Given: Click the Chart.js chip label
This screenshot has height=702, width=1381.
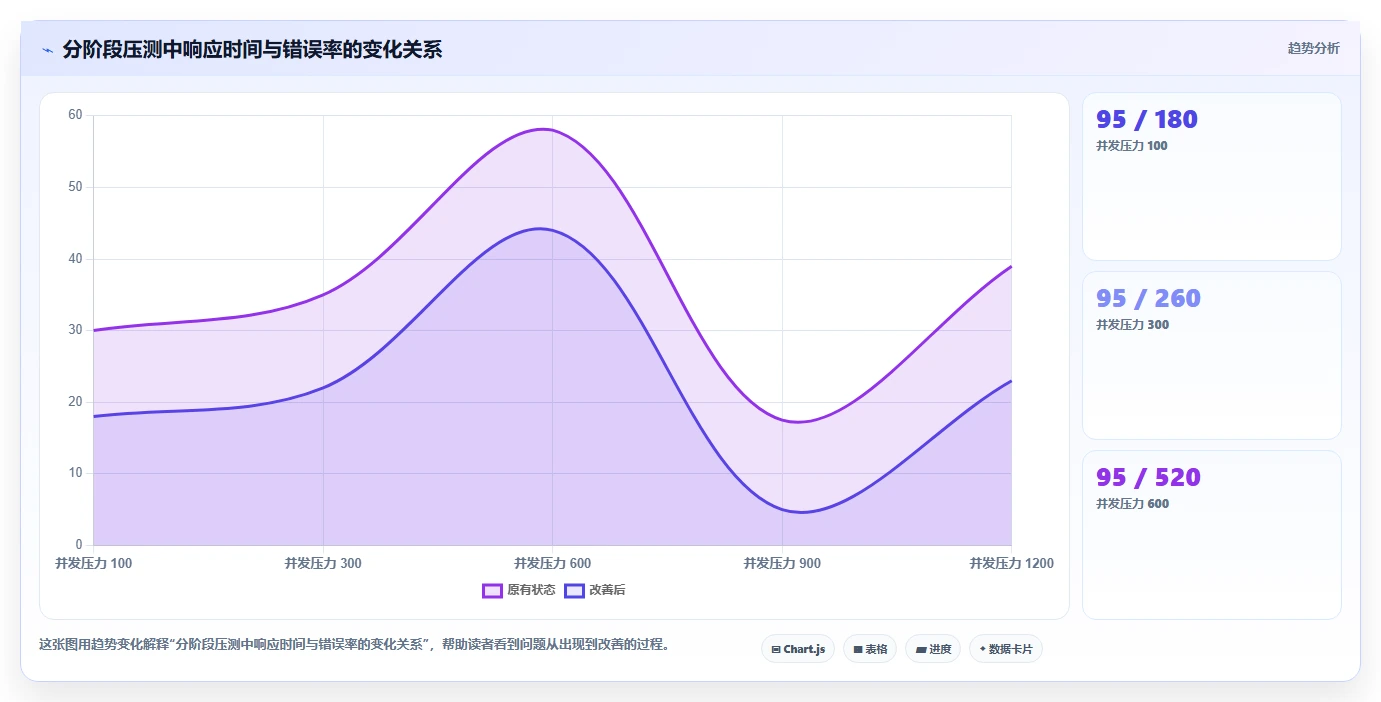Looking at the screenshot, I should pyautogui.click(x=804, y=650).
